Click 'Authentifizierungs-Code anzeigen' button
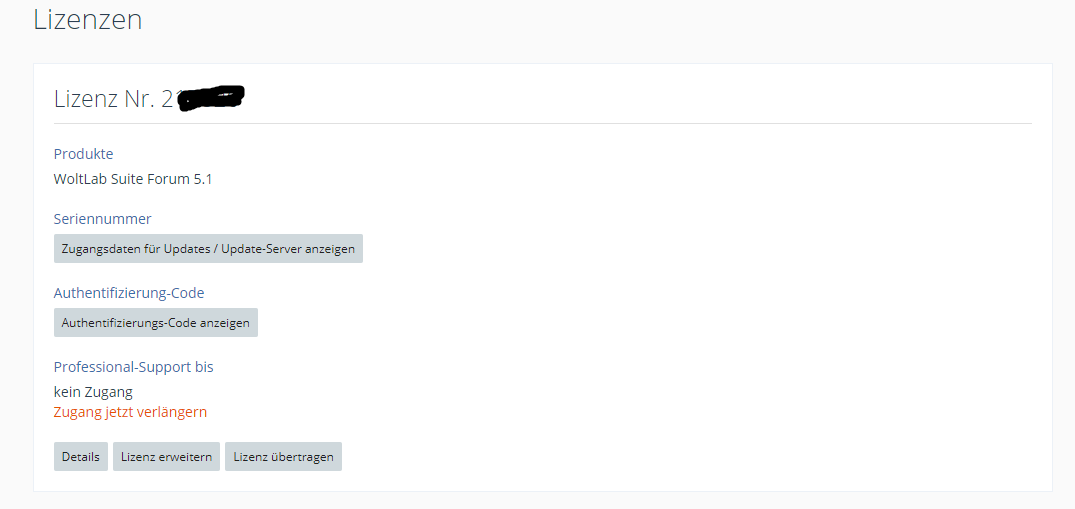This screenshot has height=509, width=1075. click(155, 323)
